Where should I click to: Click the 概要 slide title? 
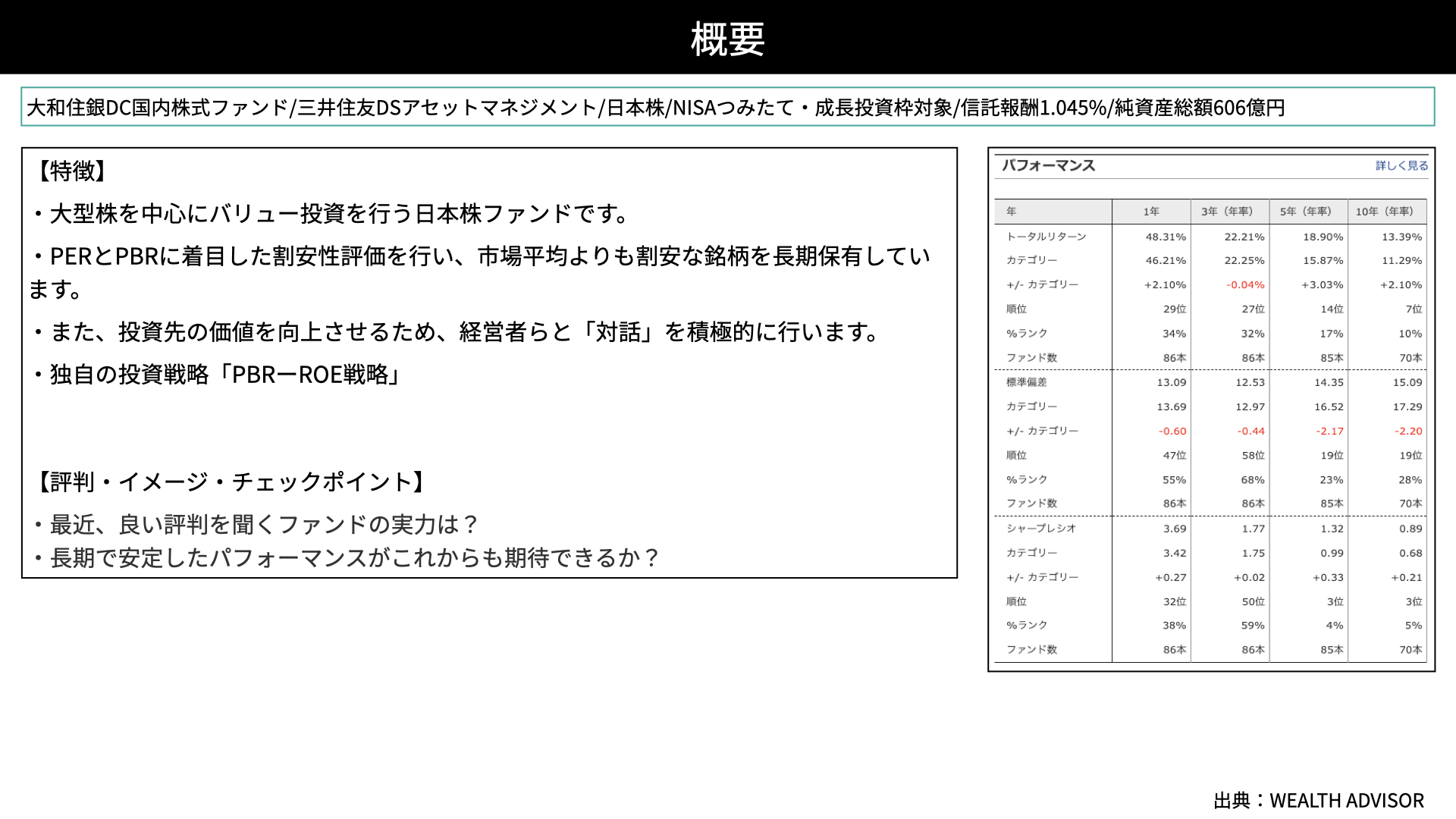(x=727, y=39)
